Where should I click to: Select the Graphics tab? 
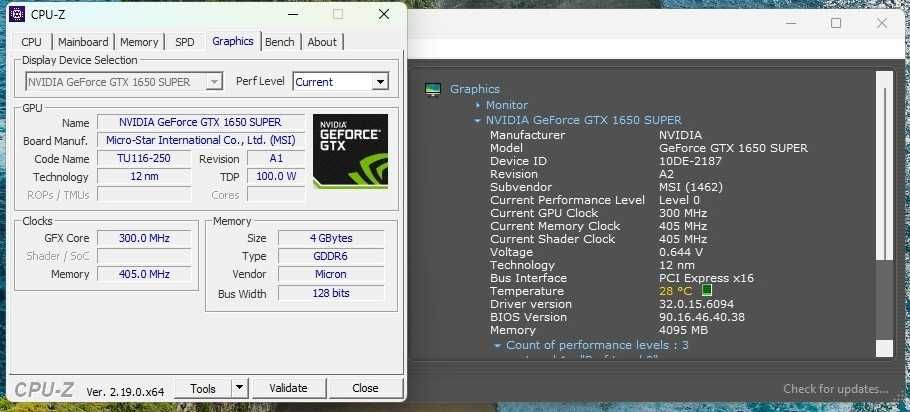point(233,41)
